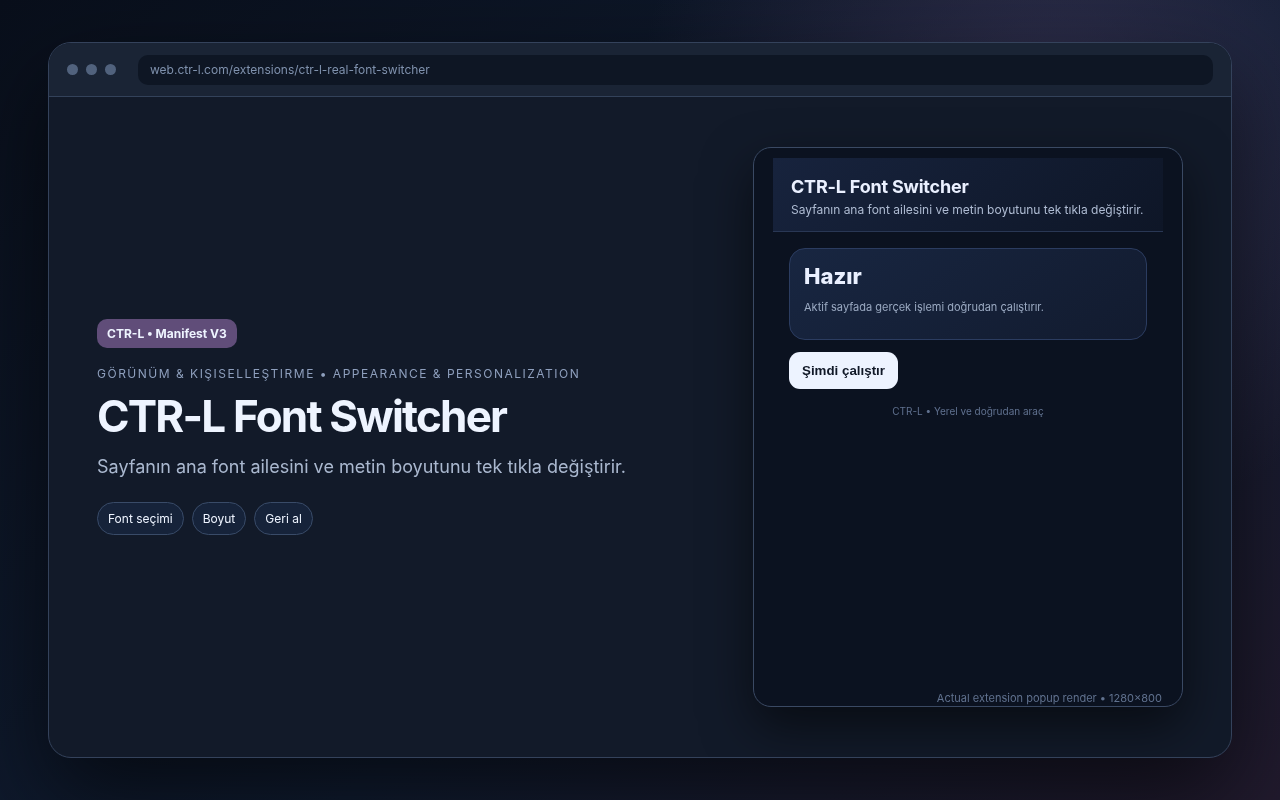
Task: Click the CTR-L • Manifest V3 badge
Action: (x=167, y=334)
